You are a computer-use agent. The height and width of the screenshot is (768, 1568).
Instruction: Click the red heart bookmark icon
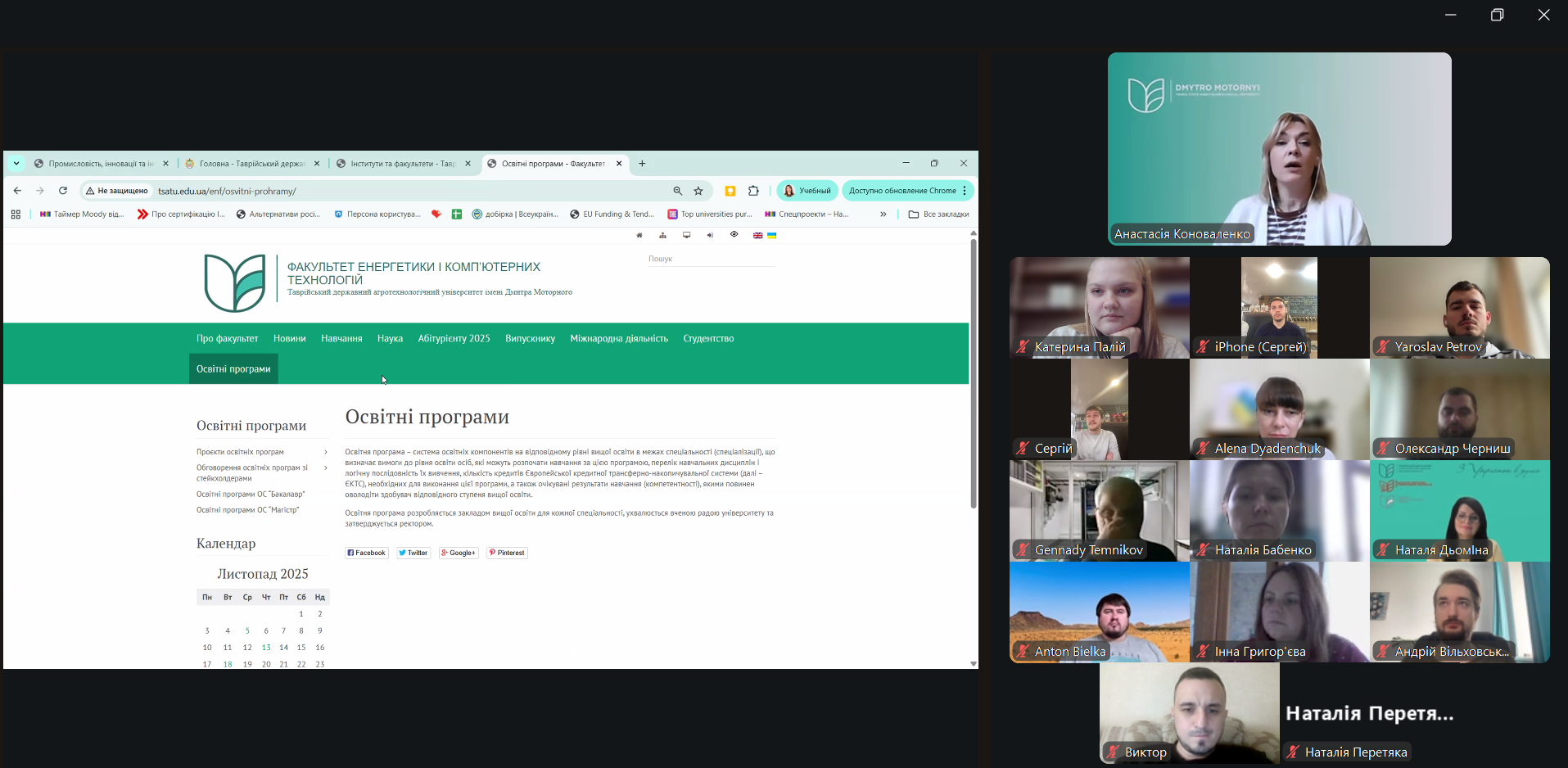coord(436,215)
